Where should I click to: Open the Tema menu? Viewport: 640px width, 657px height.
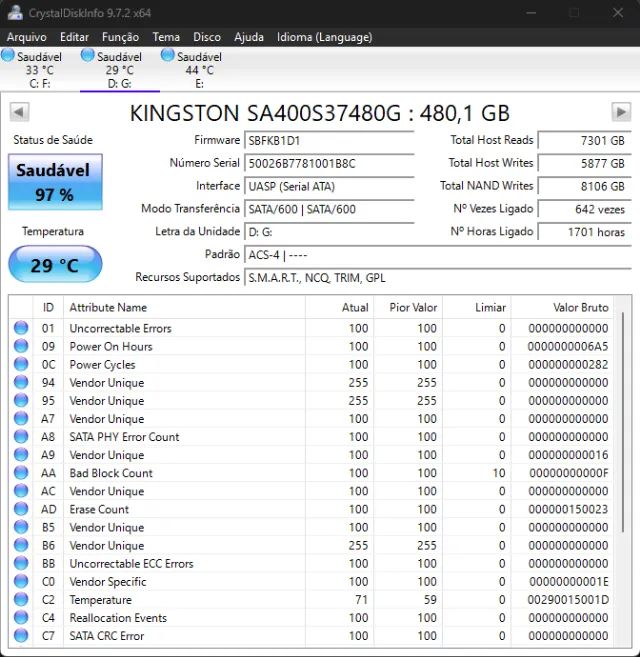tap(166, 37)
